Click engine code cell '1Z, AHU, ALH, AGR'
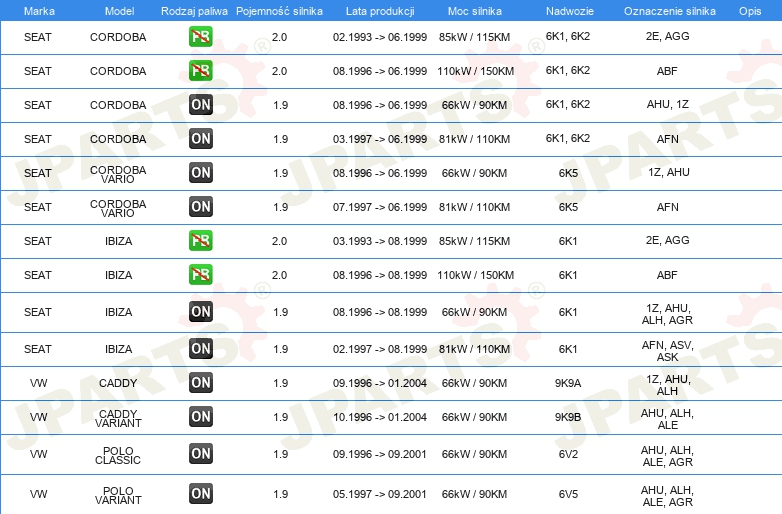The width and height of the screenshot is (782, 514). (x=667, y=314)
